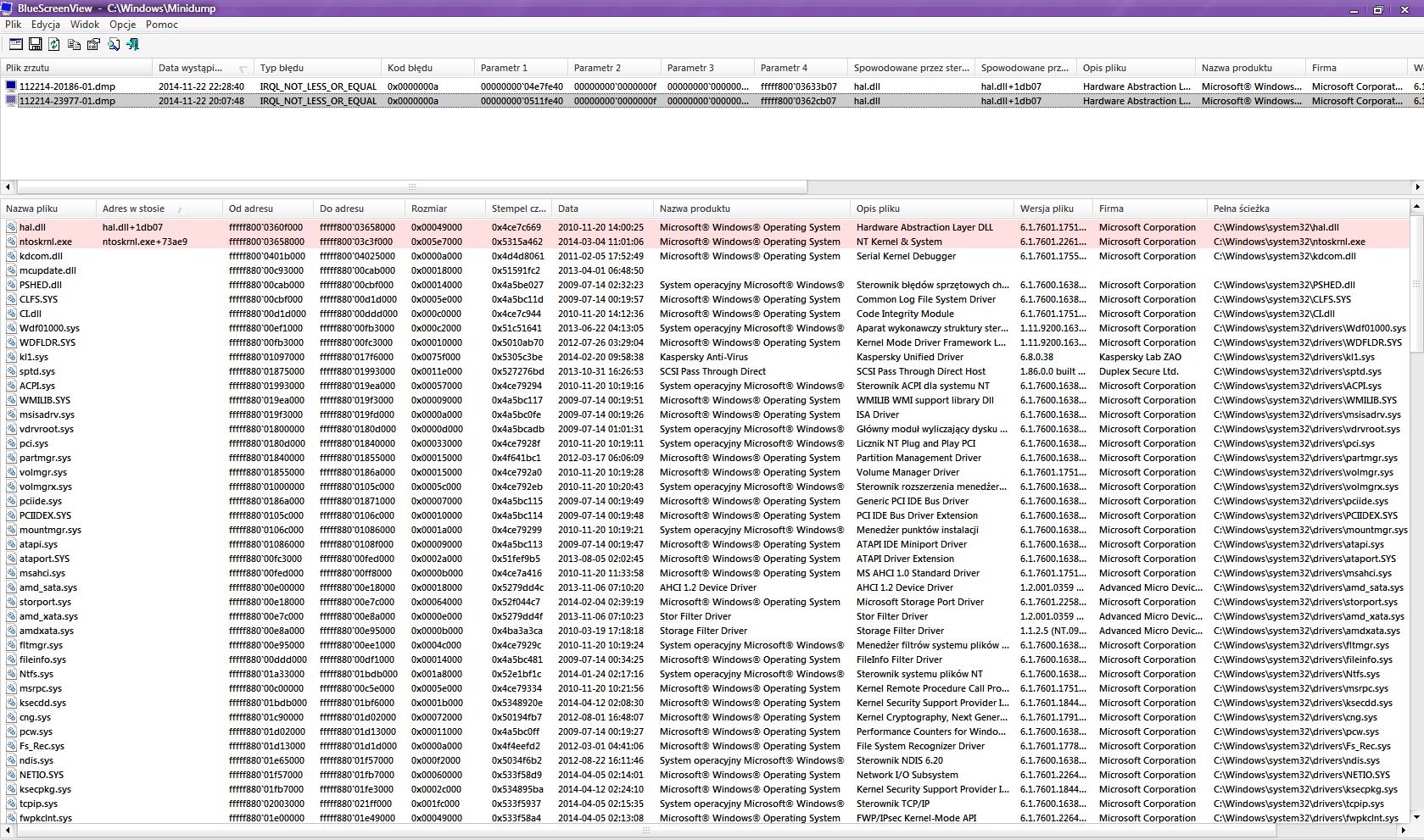This screenshot has height=840, width=1424.
Task: Open the Plik menu
Action: 13,25
